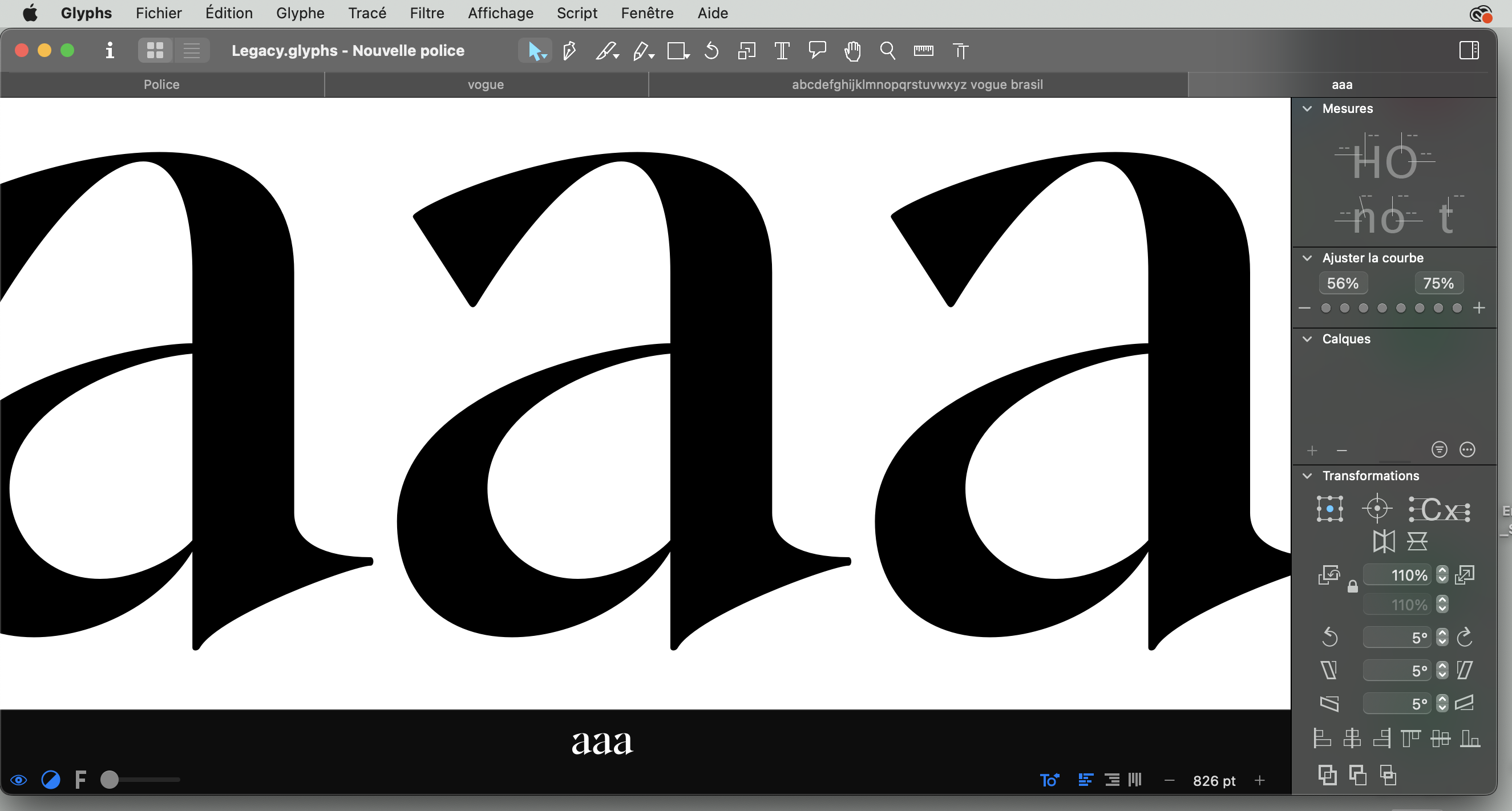Collapse the Transformations section
Screen dimensions: 1512x811
click(x=1307, y=476)
